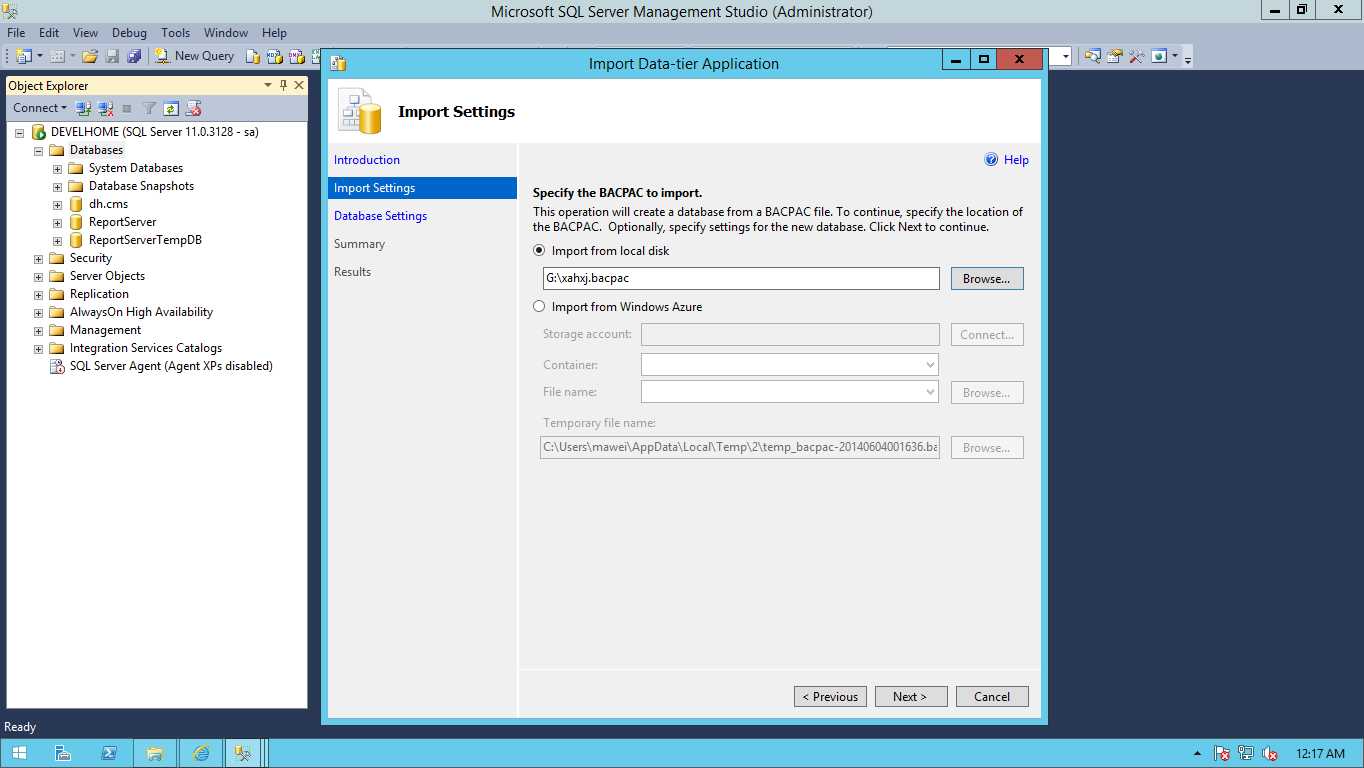The height and width of the screenshot is (768, 1364).
Task: Click the New Query button
Action: click(195, 56)
